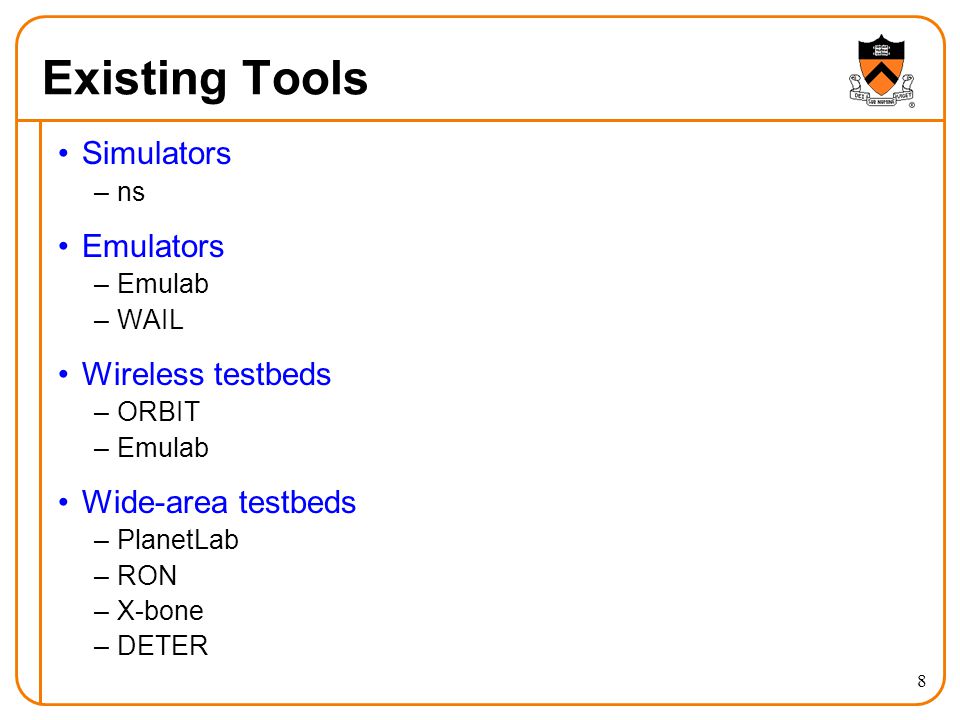
Task: Click the bullet dot beside Simulators
Action: point(63,153)
